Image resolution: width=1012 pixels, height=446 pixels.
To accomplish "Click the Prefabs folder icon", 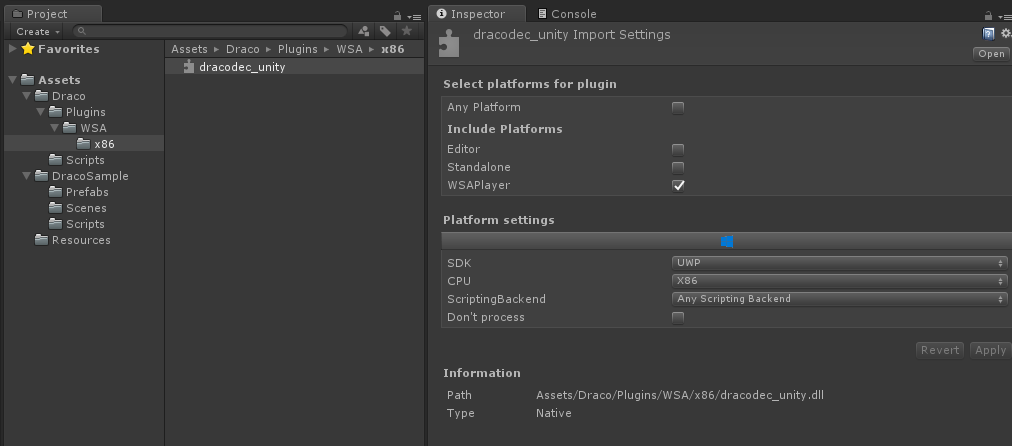I will [x=56, y=192].
